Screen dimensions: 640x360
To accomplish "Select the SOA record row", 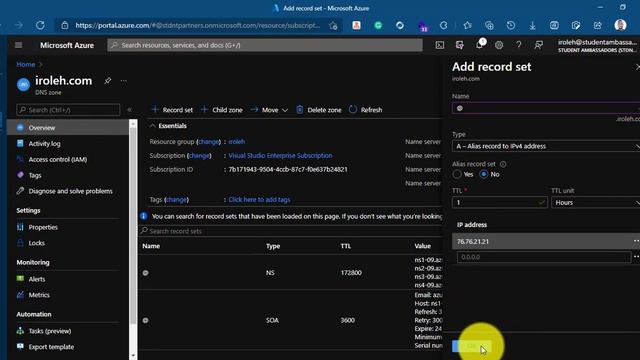I will [x=291, y=320].
